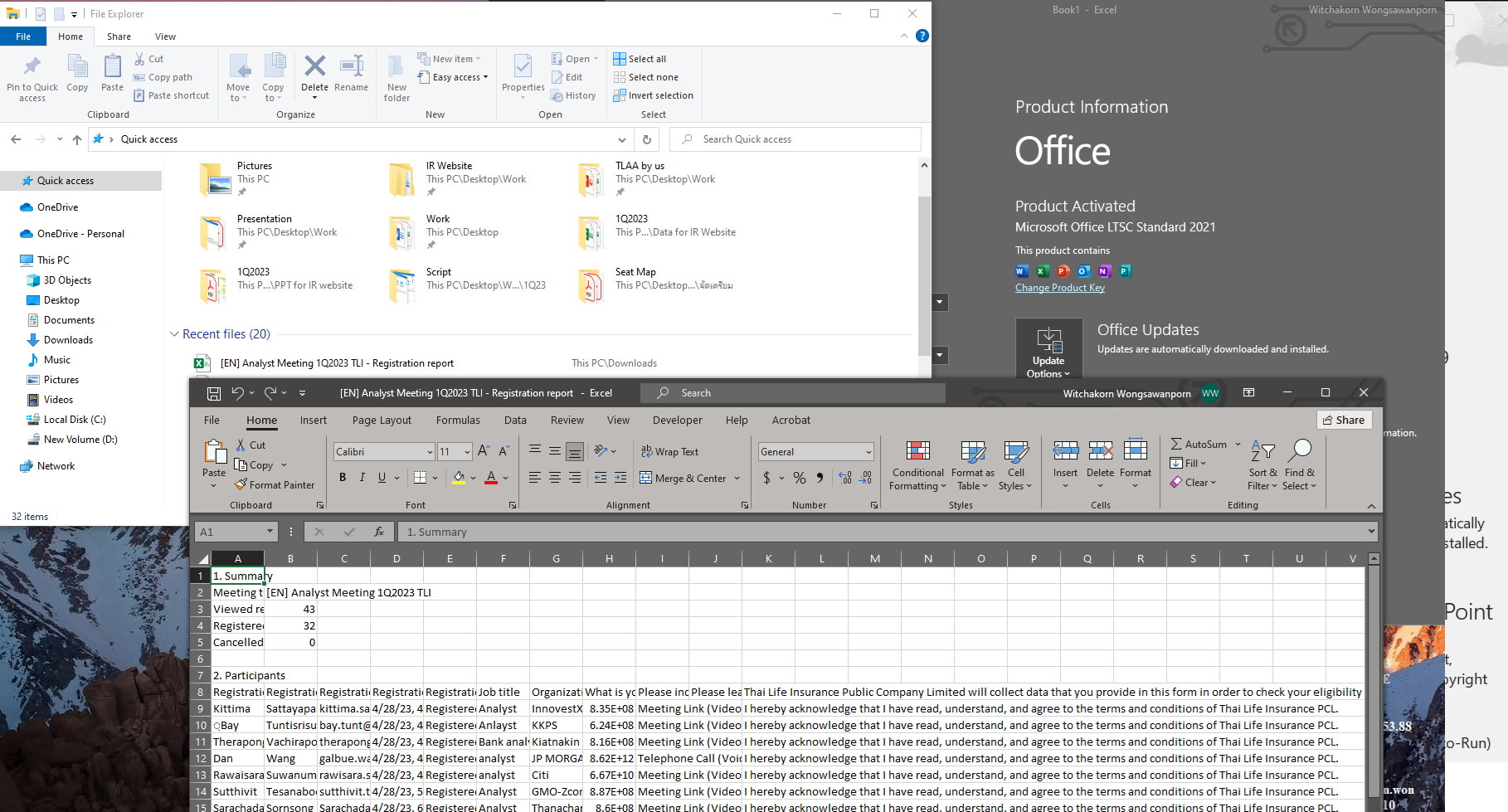Increase font size with the larger A icon
Viewport: 1508px width, 812px height.
coord(484,451)
